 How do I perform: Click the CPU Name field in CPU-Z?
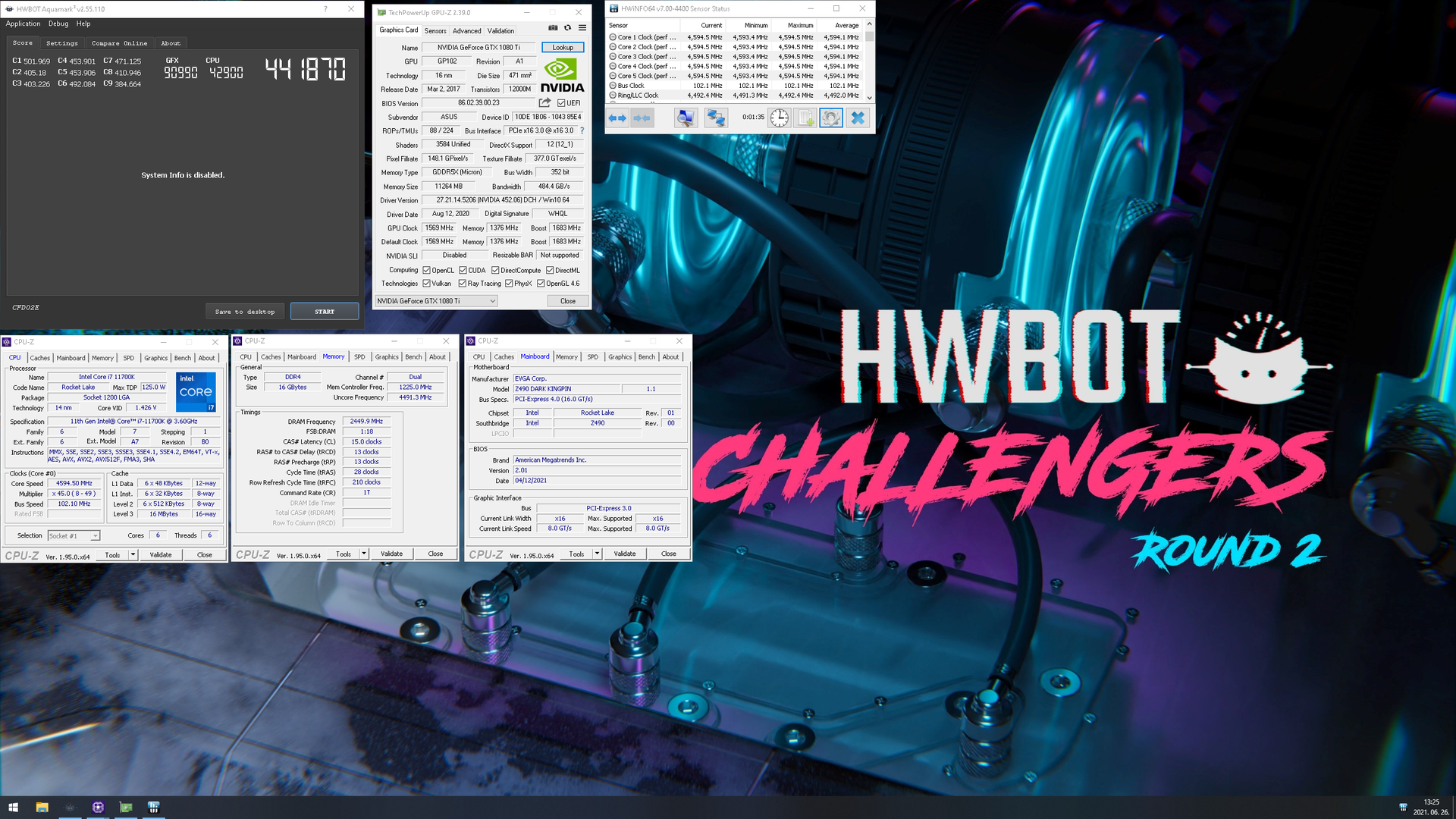coord(107,377)
